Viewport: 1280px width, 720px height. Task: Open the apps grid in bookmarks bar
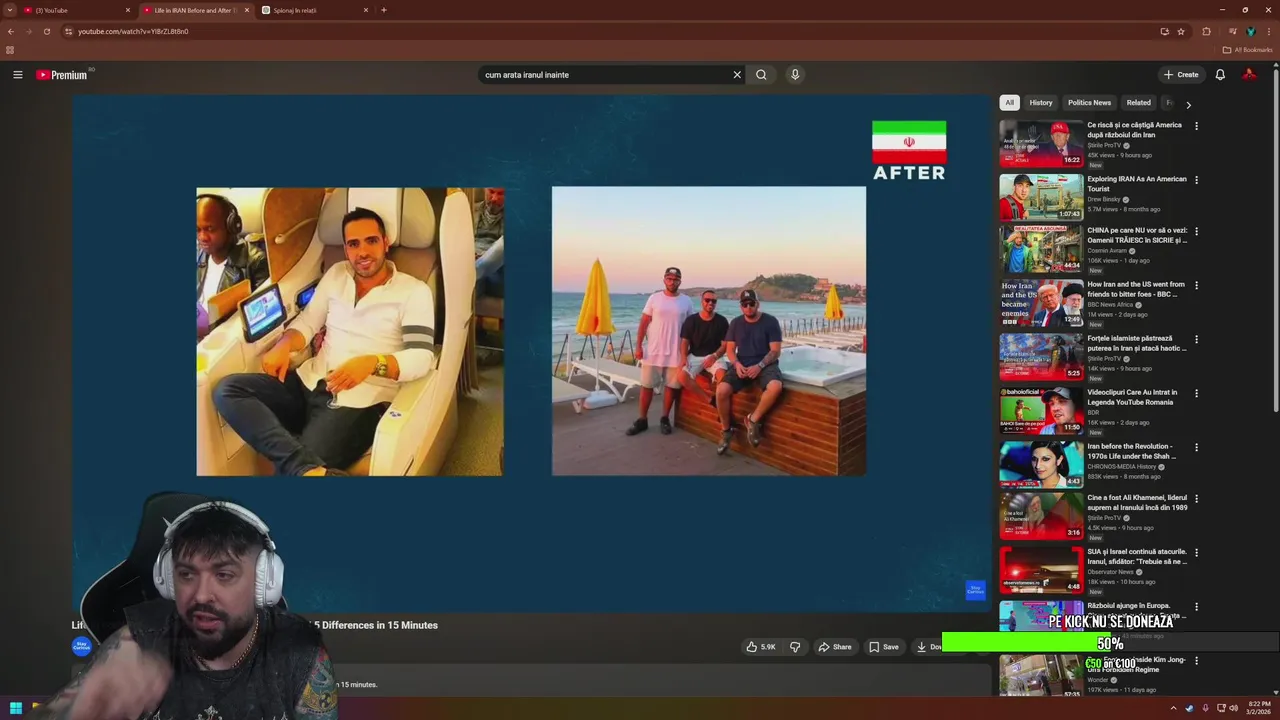coord(10,50)
